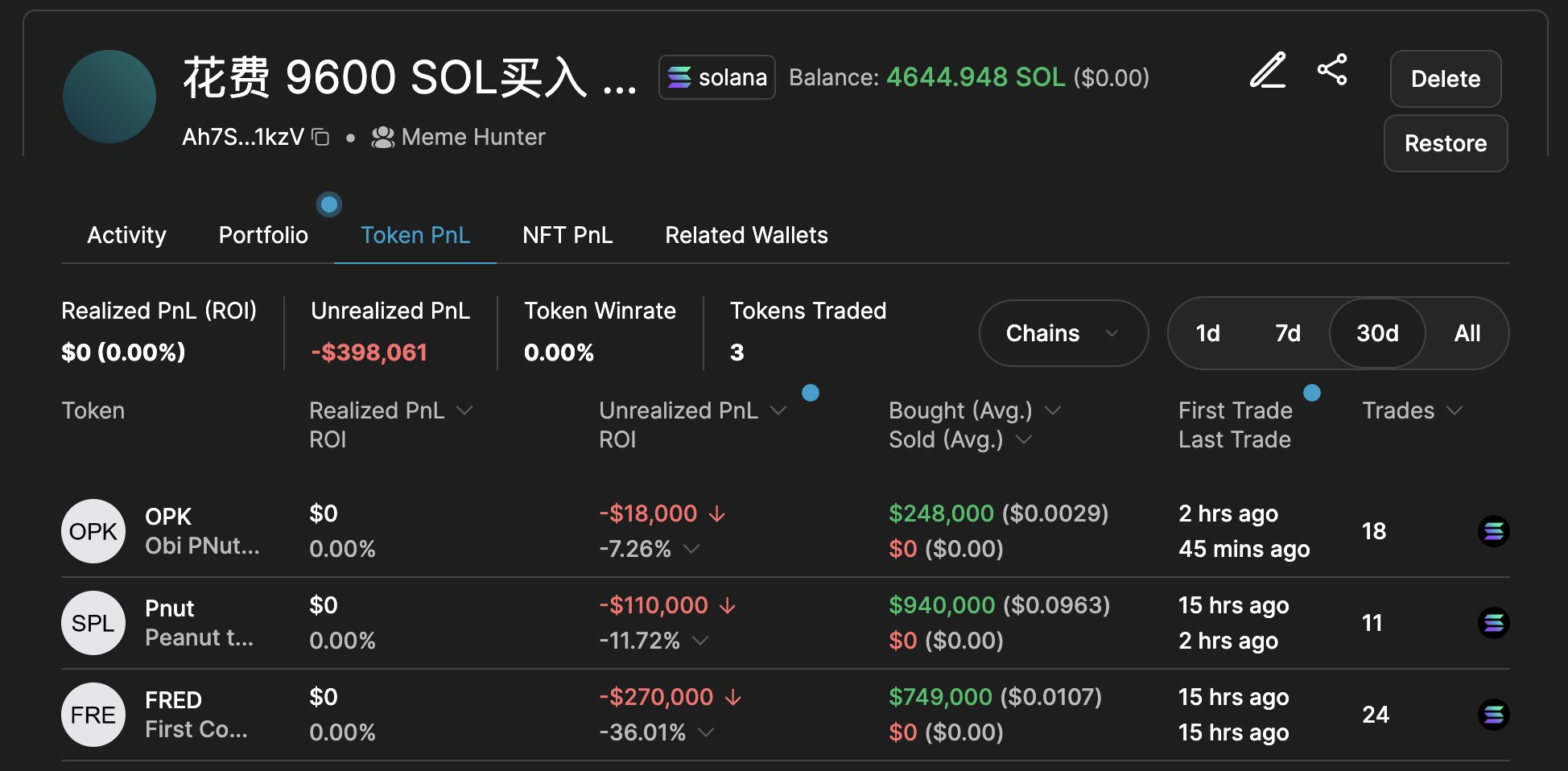Sort by Trades column chevron

coord(1454,410)
